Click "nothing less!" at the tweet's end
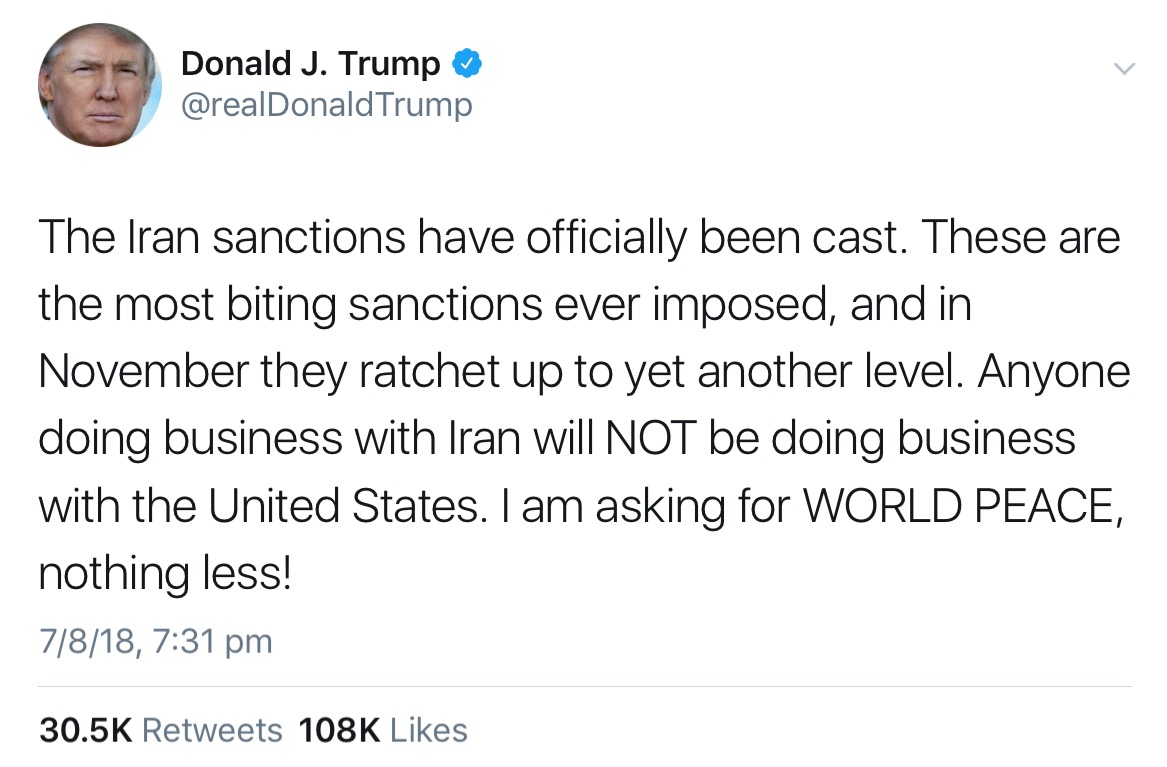Screen dimensions: 1167x767 pyautogui.click(x=165, y=574)
